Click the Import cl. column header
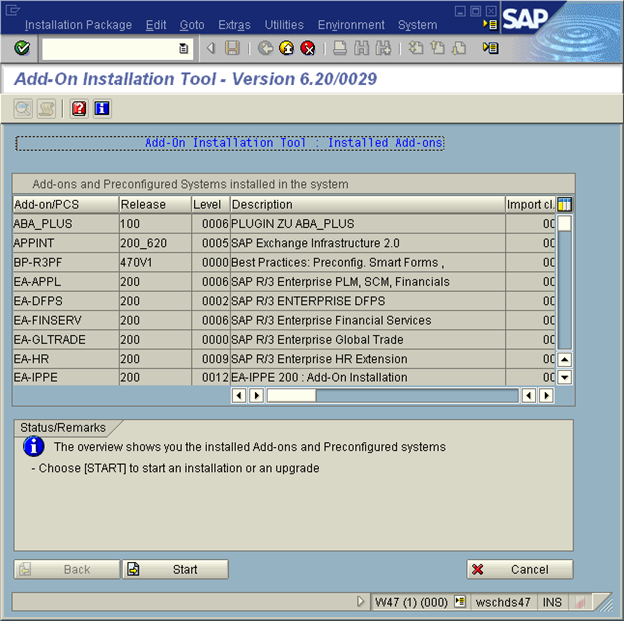This screenshot has width=624, height=621. (x=530, y=204)
